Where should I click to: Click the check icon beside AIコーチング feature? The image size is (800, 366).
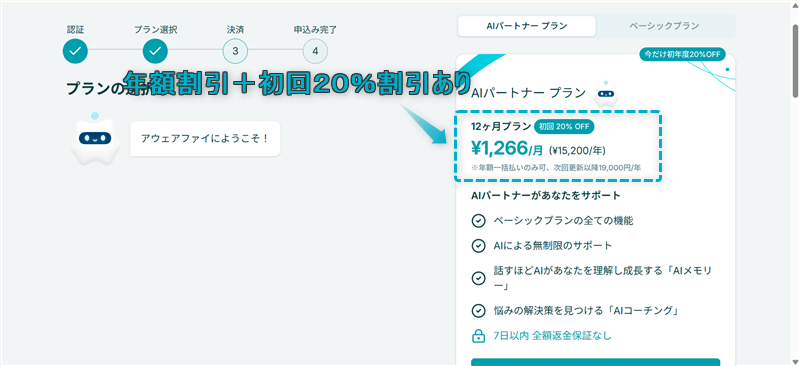click(478, 311)
